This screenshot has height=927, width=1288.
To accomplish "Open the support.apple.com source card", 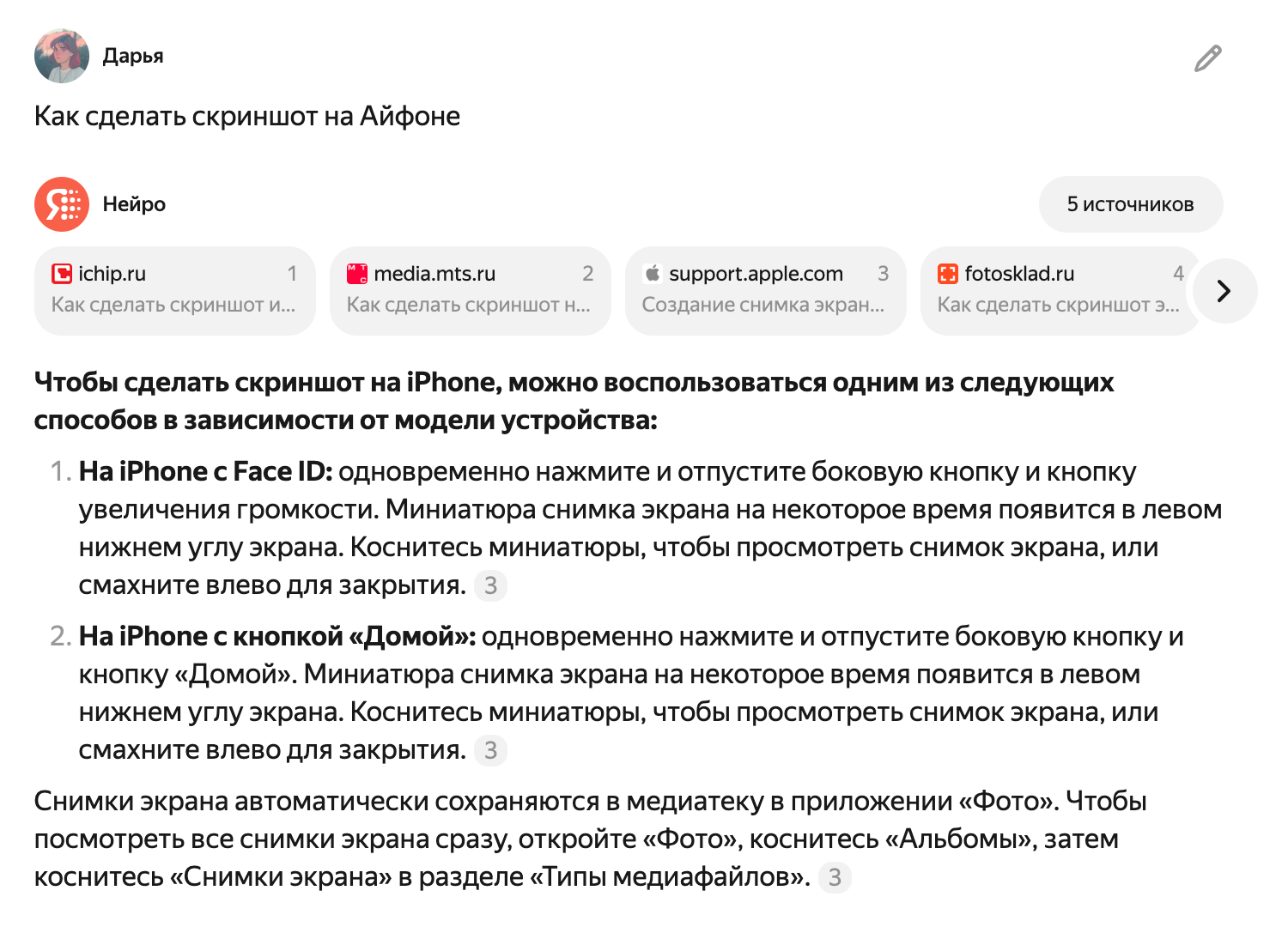I will pos(766,290).
